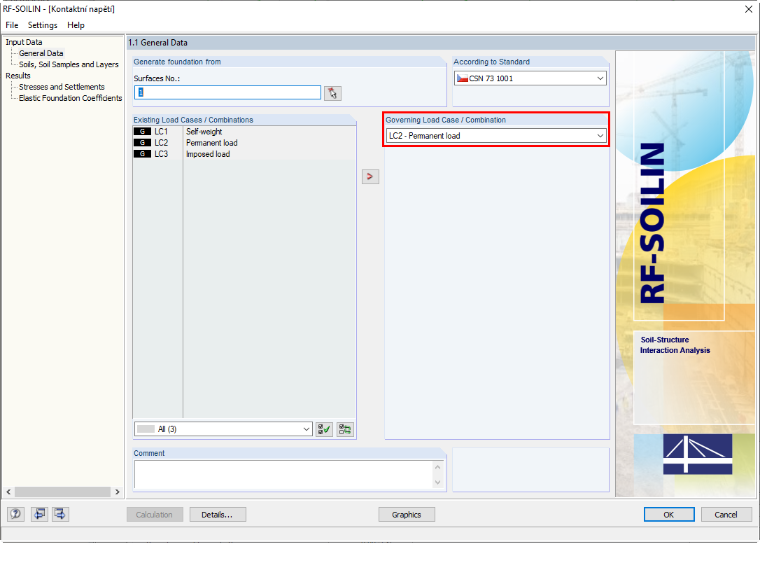
Task: Select General Data in tree
Action: (x=41, y=53)
